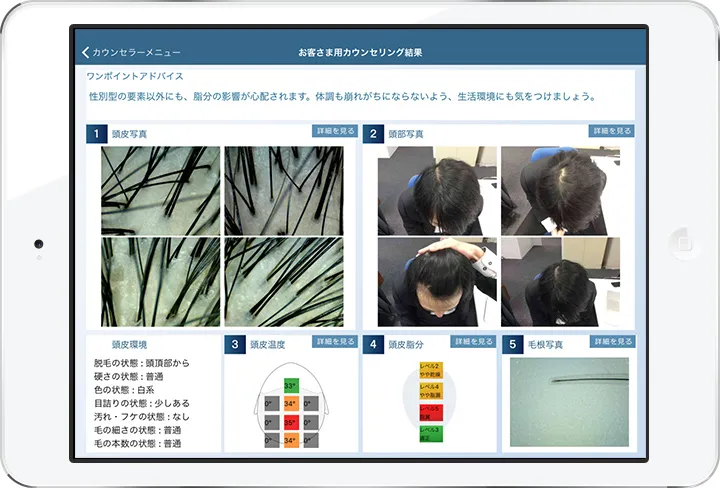Select the bottom-left scalp microscope photo

pyautogui.click(x=160, y=282)
